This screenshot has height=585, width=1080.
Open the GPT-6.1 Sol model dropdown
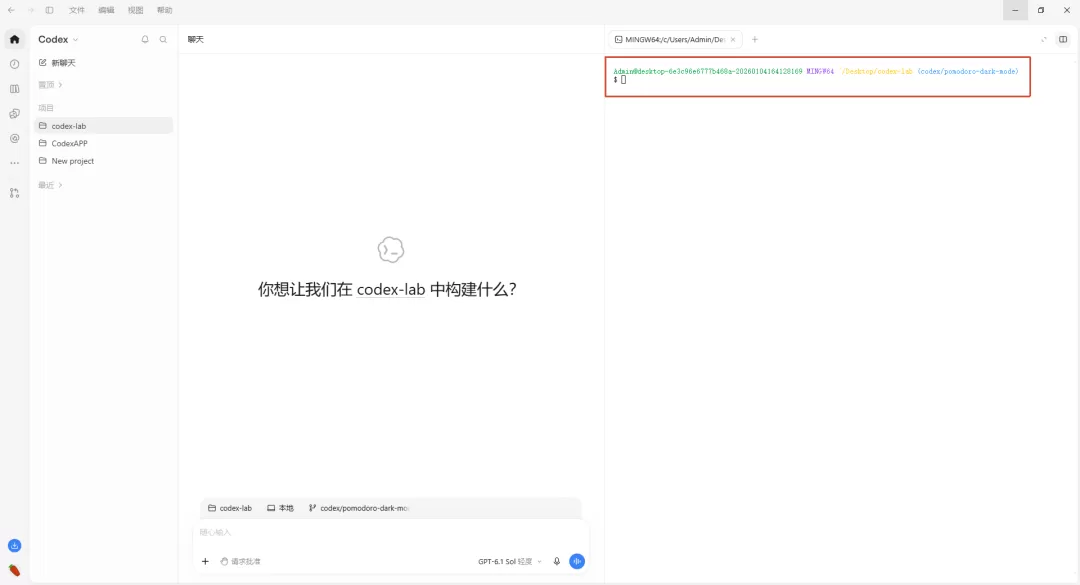click(510, 562)
